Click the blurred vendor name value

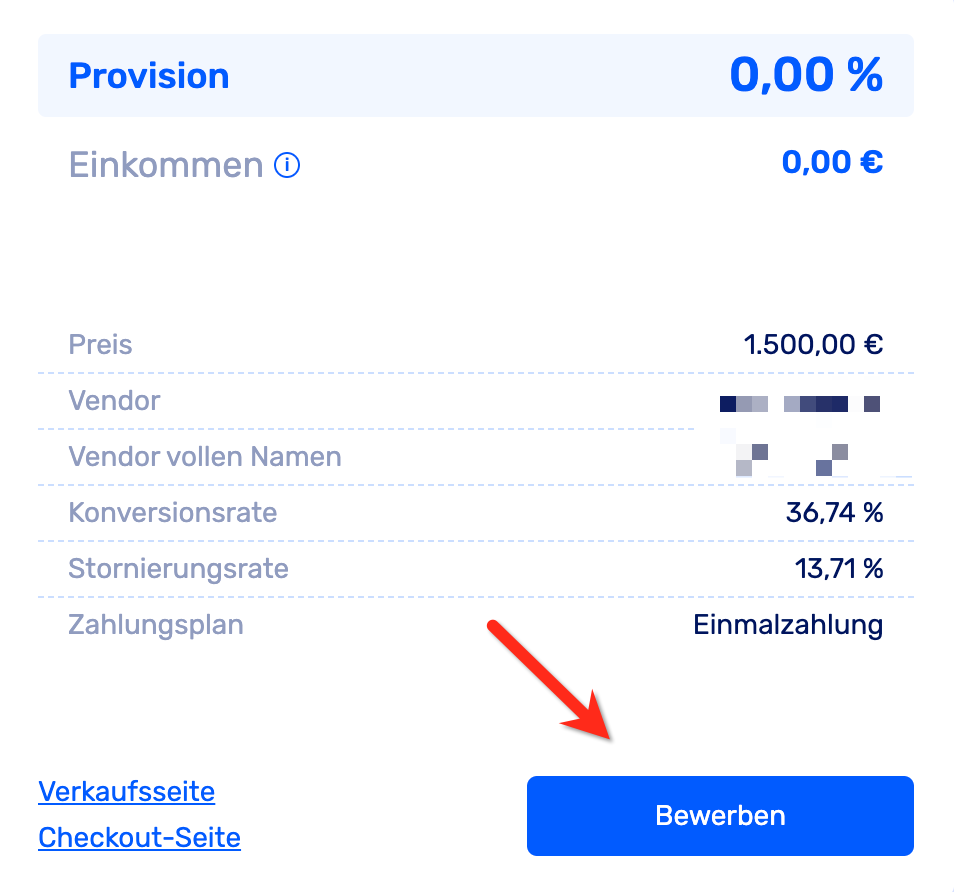(x=799, y=404)
